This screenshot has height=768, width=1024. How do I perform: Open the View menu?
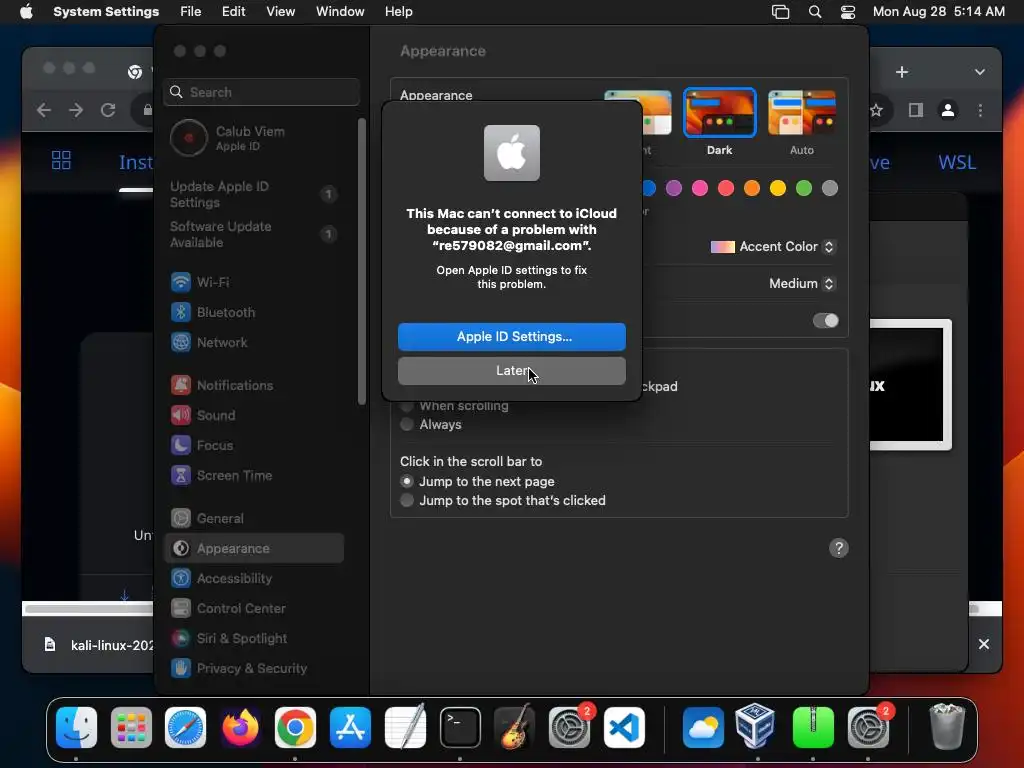pyautogui.click(x=280, y=12)
